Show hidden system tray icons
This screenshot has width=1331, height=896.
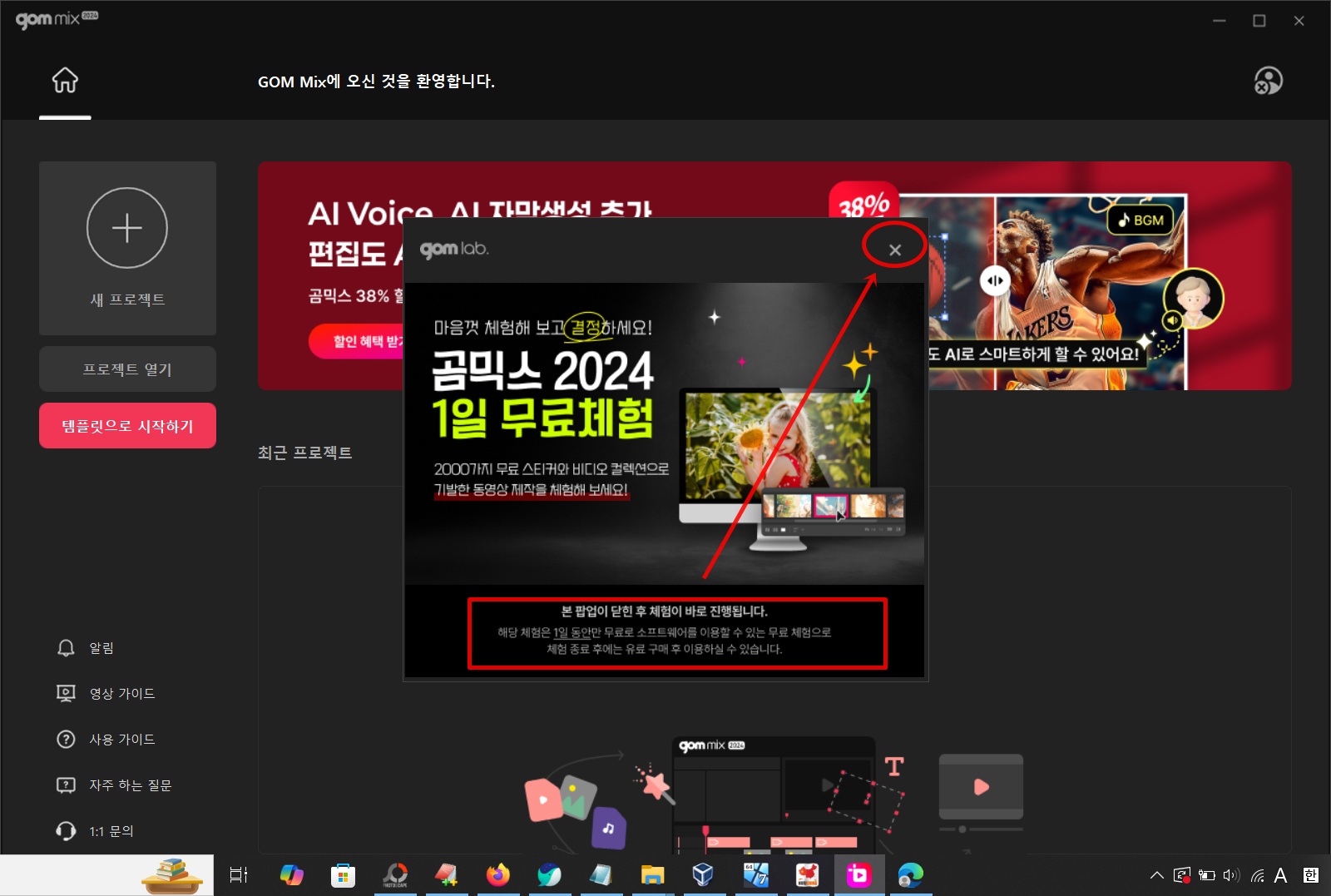pyautogui.click(x=1156, y=875)
